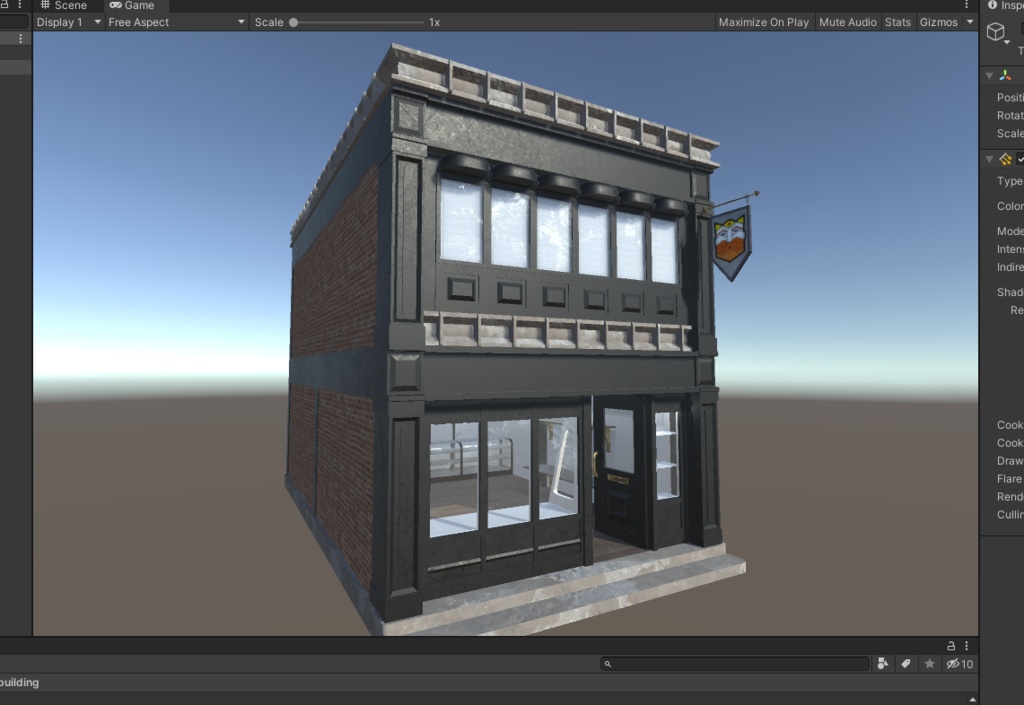Collapse the Transform component in the Inspector
Screen dimensions: 1024x705
tap(990, 75)
